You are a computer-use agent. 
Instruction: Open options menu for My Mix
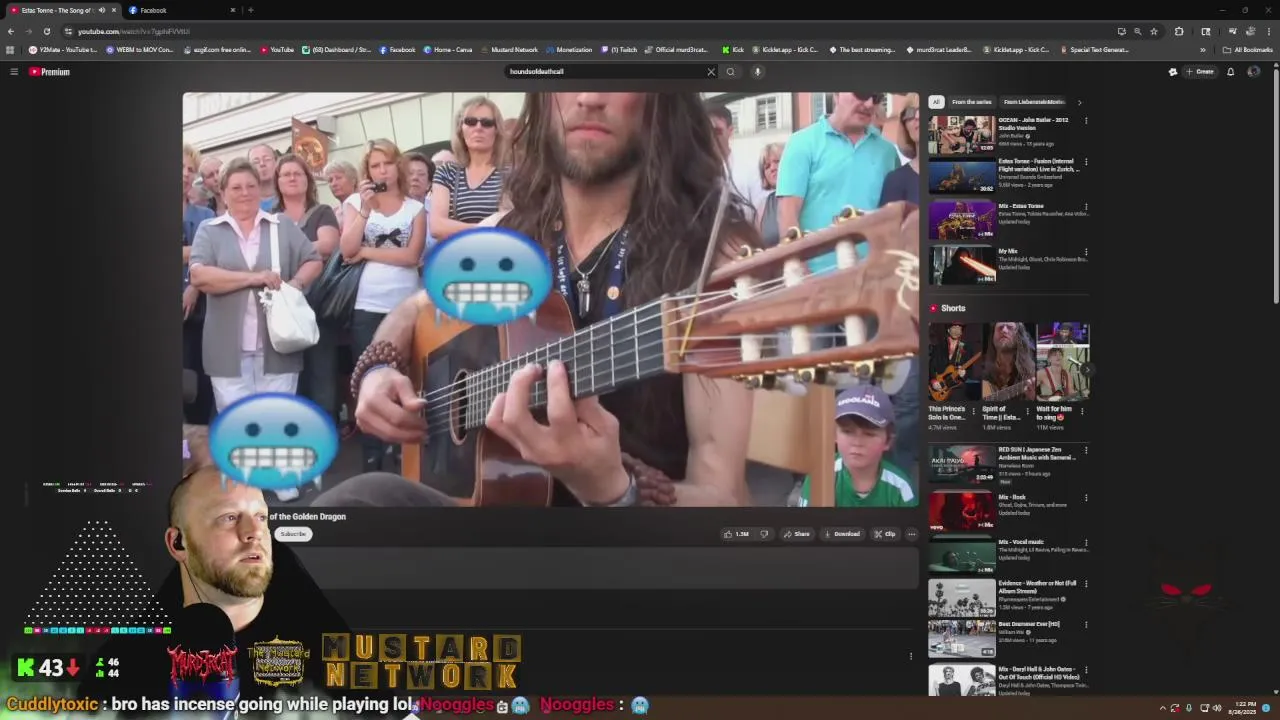pyautogui.click(x=1086, y=252)
